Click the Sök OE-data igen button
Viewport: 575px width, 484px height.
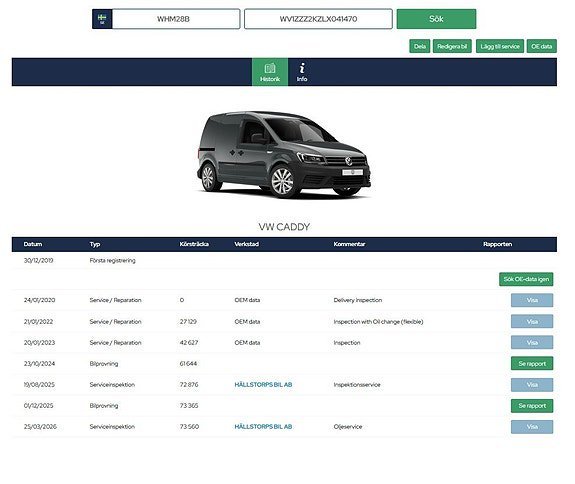pyautogui.click(x=526, y=279)
